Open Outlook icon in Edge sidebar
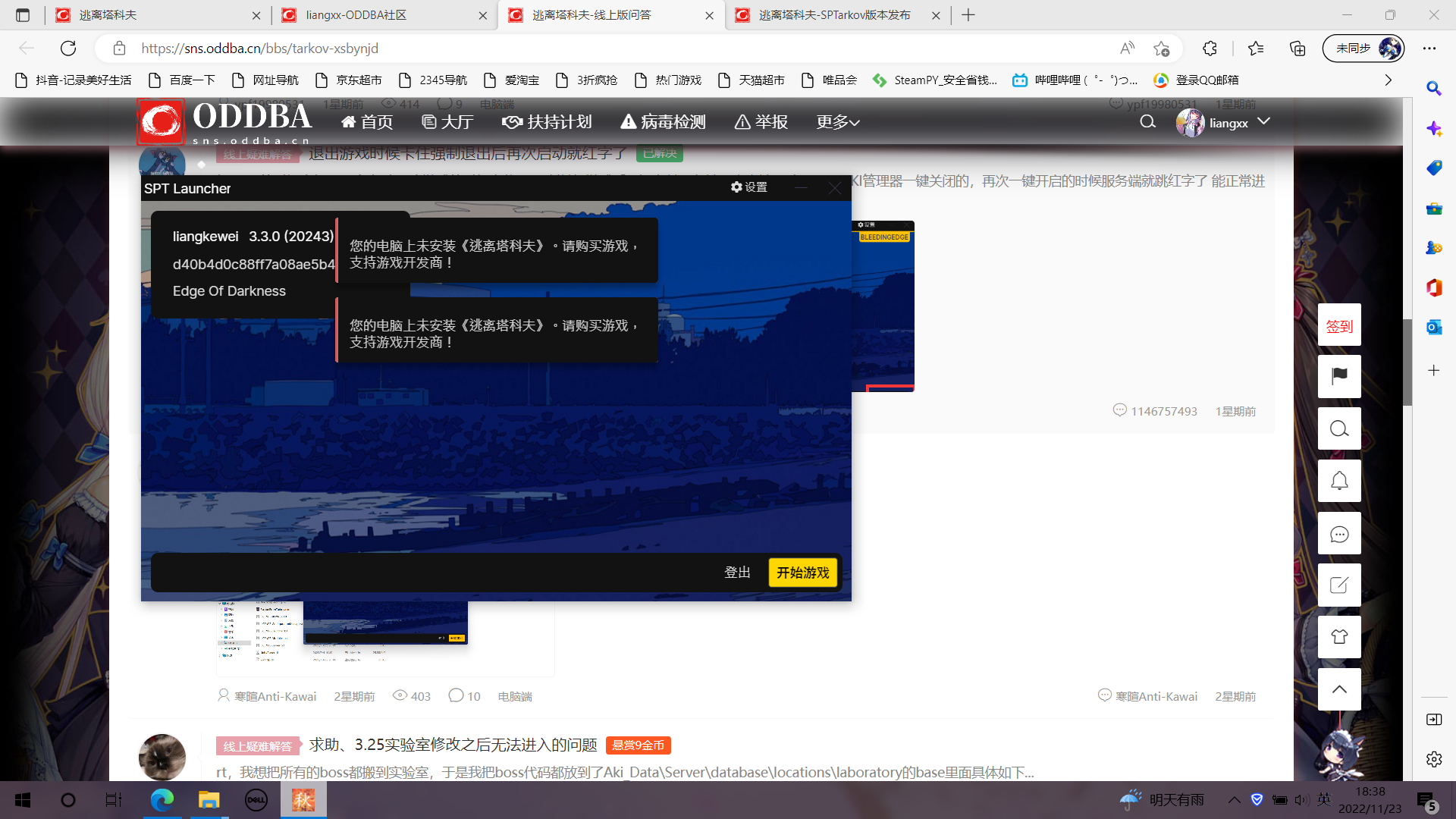1456x819 pixels. (x=1433, y=327)
